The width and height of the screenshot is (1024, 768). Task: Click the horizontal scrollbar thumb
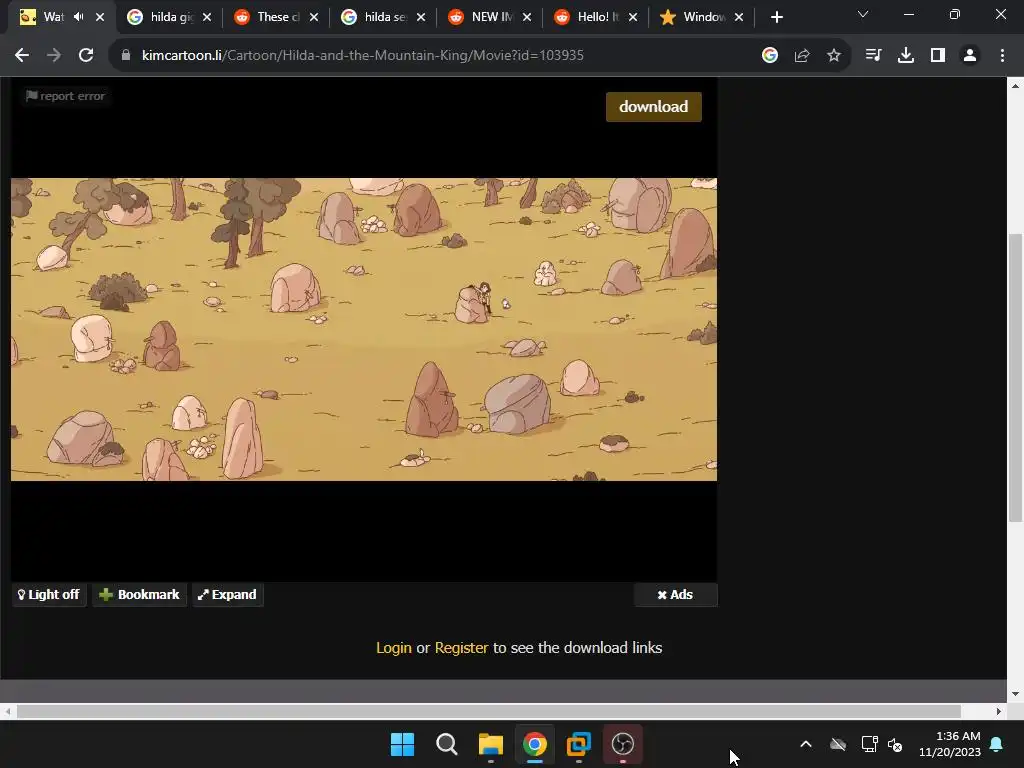pos(488,711)
